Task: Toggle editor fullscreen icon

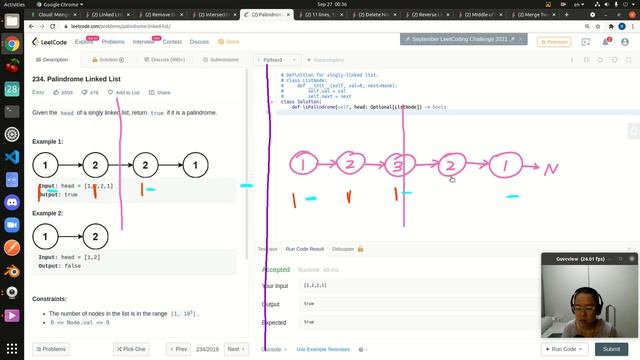Action: (629, 60)
